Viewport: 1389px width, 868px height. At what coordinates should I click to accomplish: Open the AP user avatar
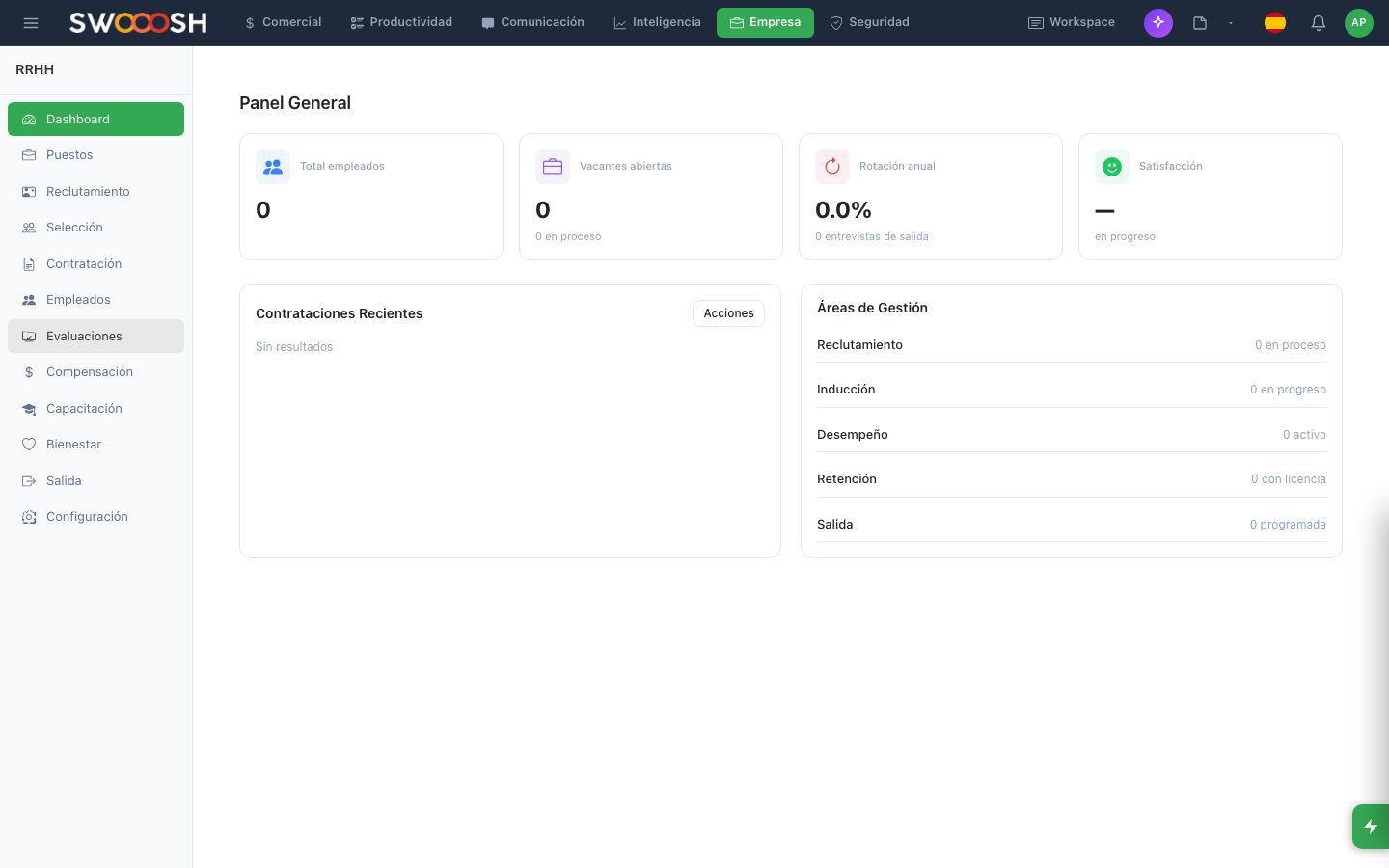tap(1359, 22)
